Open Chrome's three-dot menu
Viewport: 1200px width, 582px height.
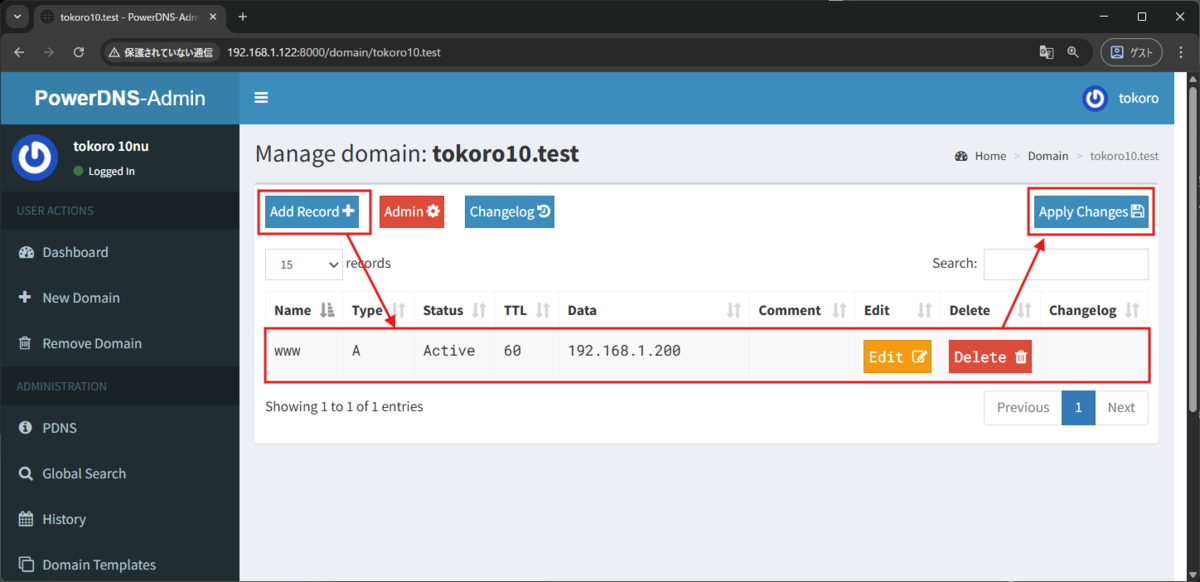click(x=1181, y=52)
